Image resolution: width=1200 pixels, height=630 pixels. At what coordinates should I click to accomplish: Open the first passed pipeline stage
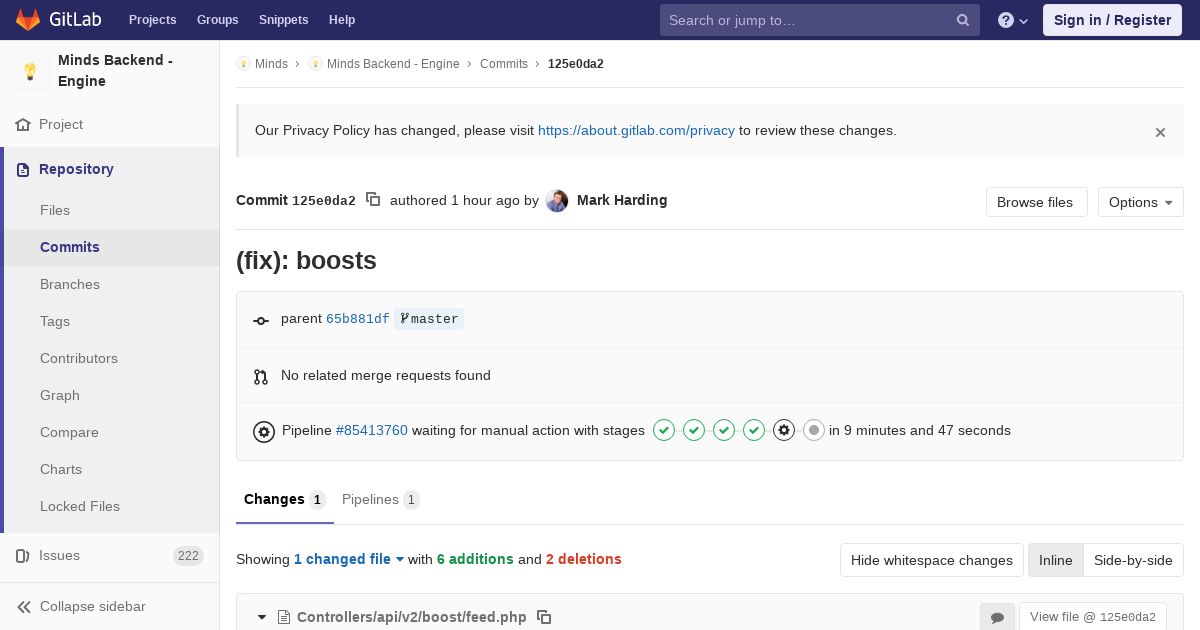coord(664,430)
